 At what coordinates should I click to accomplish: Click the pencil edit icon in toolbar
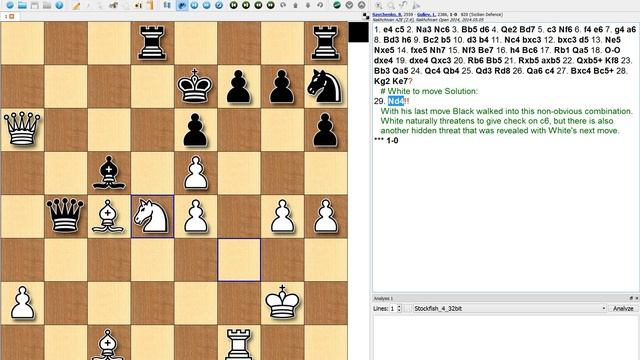click(x=76, y=5)
